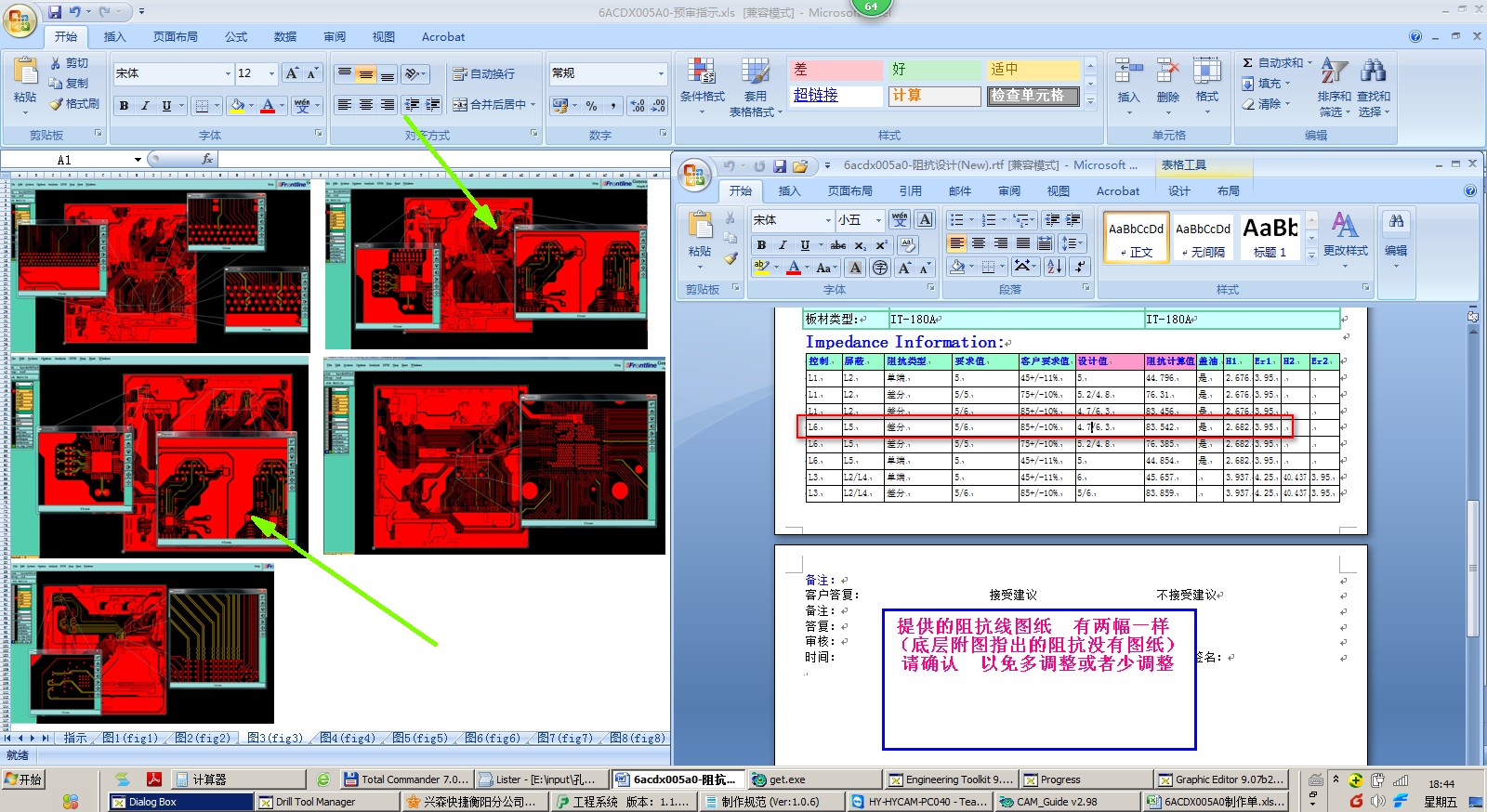Screen dimensions: 1487x812
Task: Open Excel number format dropdown (常规)
Action: pos(661,73)
